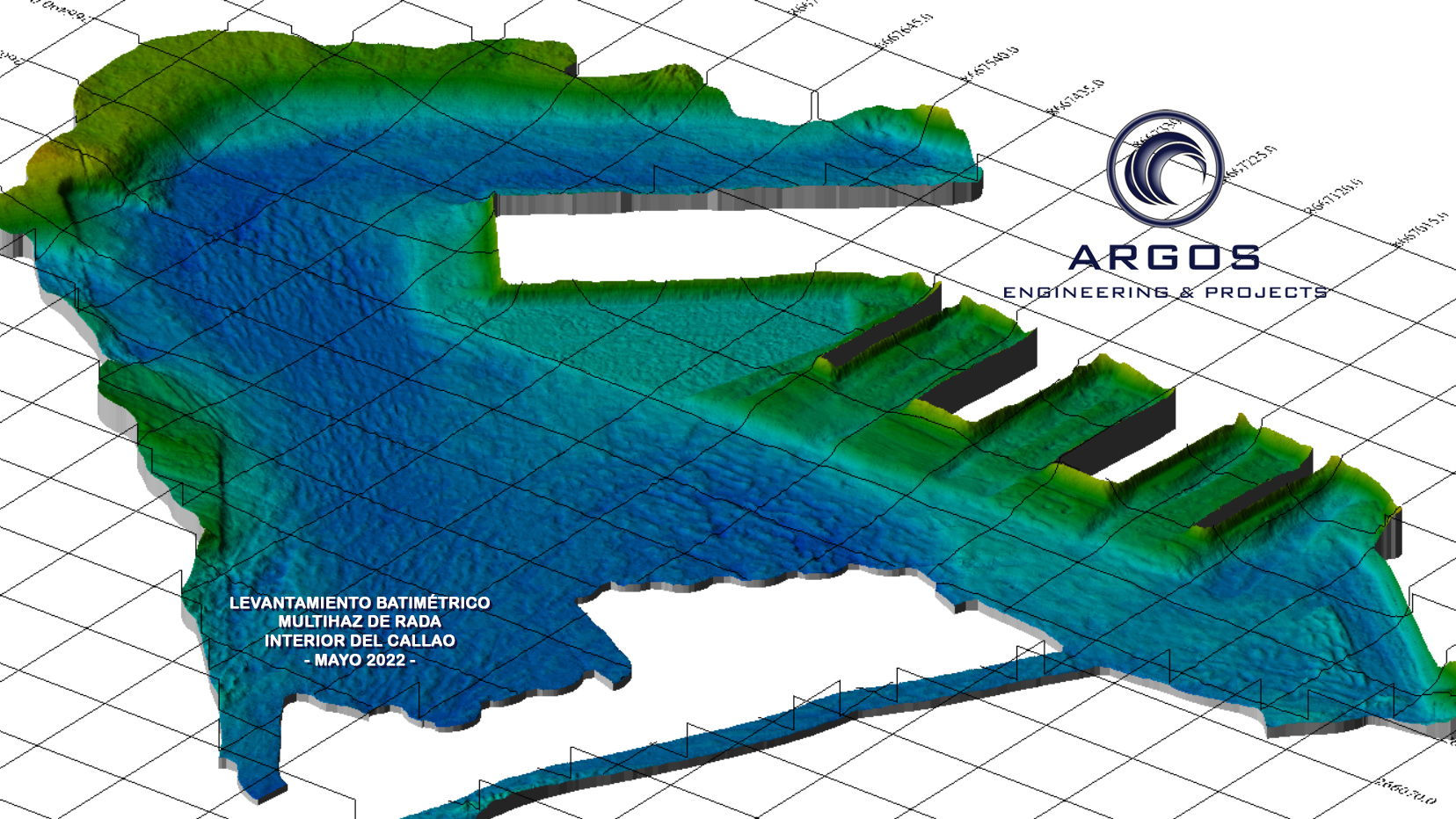Click the "MULTIHAZ DE RADA" text line
This screenshot has height=819, width=1456.
pyautogui.click(x=360, y=622)
